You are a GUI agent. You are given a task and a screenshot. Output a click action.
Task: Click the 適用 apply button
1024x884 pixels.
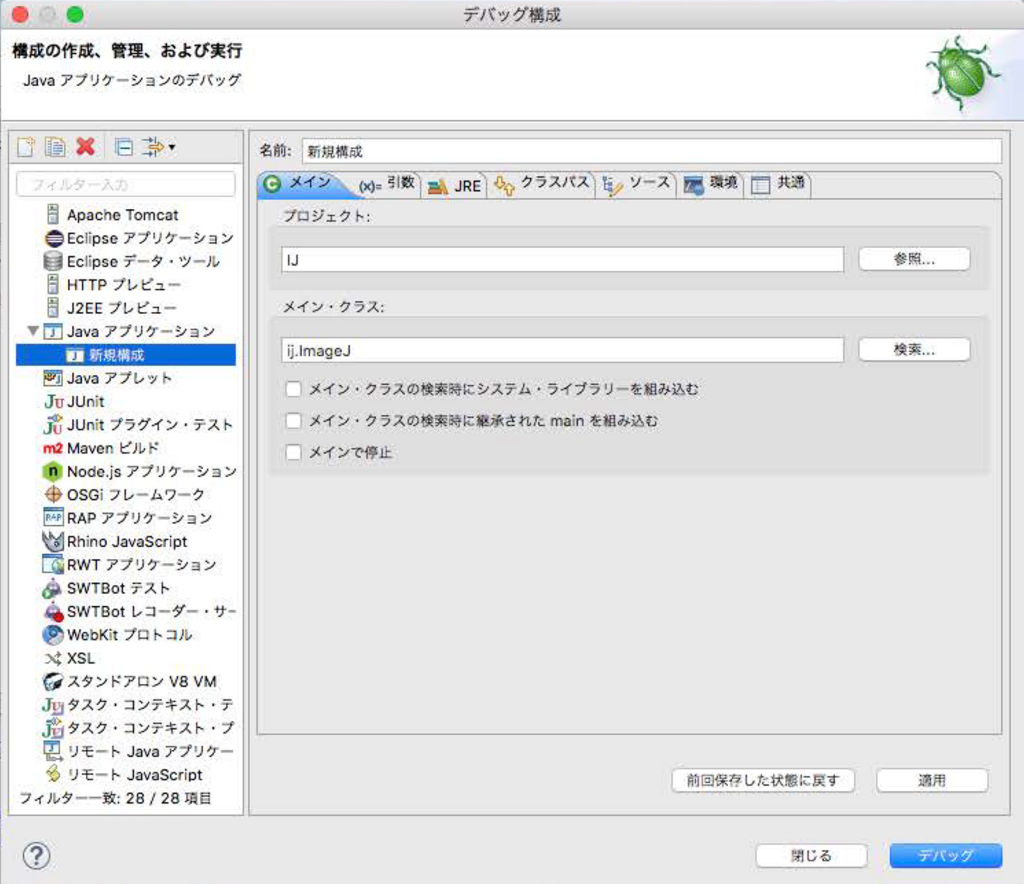pos(931,780)
